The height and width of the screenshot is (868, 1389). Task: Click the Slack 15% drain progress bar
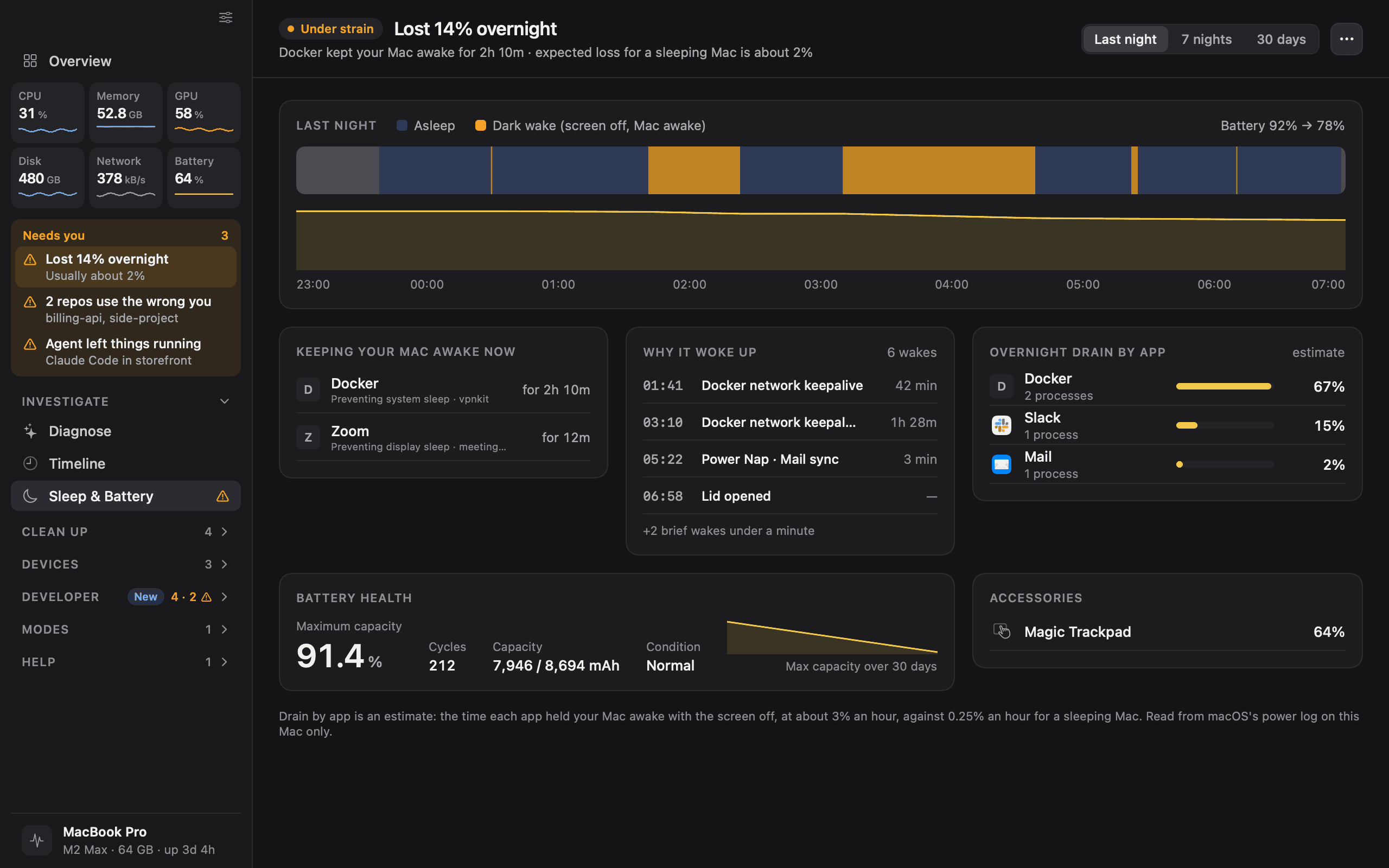pos(1225,425)
